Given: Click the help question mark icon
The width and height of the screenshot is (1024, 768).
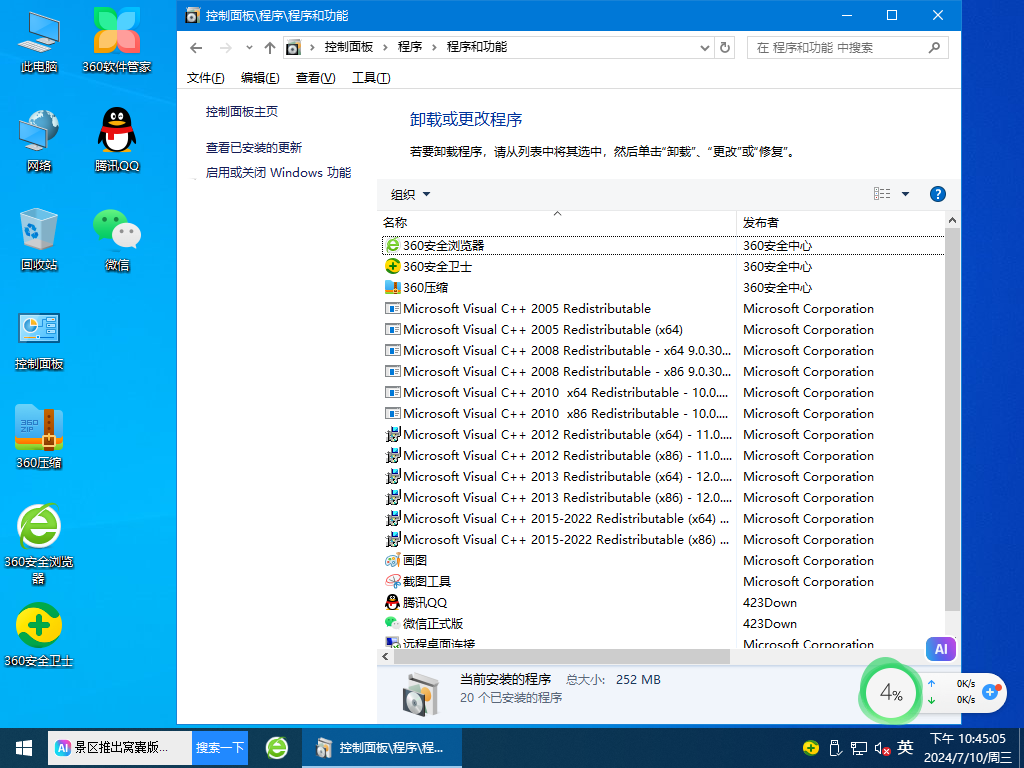Looking at the screenshot, I should coord(937,194).
